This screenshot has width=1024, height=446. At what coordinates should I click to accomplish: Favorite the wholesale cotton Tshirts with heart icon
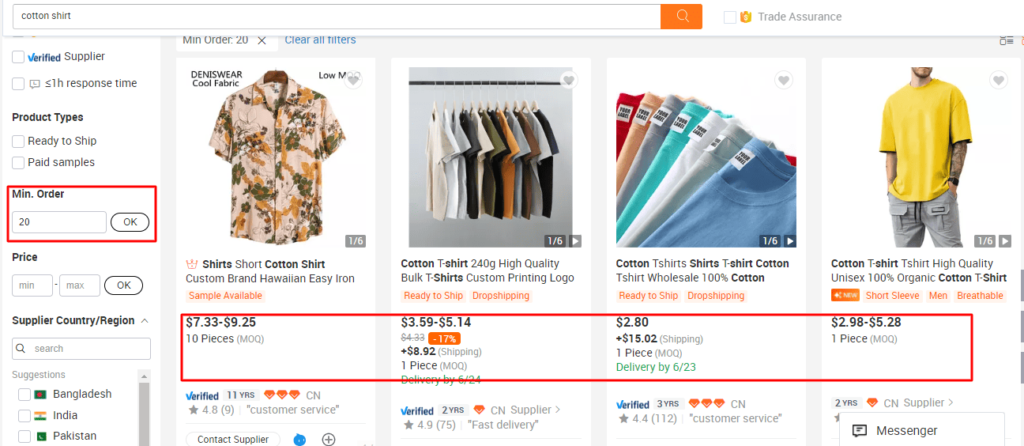tap(783, 80)
